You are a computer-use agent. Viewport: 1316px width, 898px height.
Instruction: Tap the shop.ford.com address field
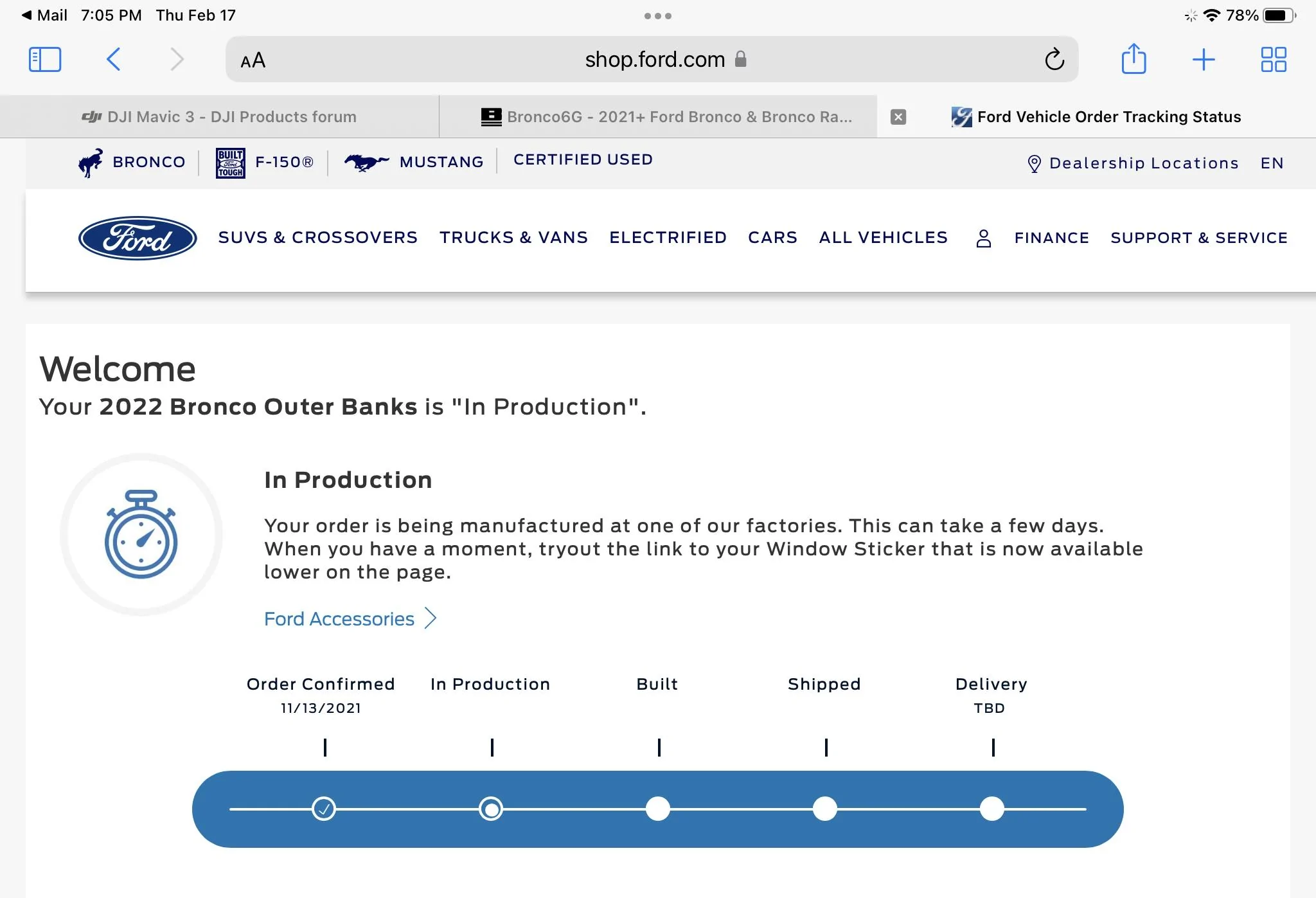click(x=652, y=60)
